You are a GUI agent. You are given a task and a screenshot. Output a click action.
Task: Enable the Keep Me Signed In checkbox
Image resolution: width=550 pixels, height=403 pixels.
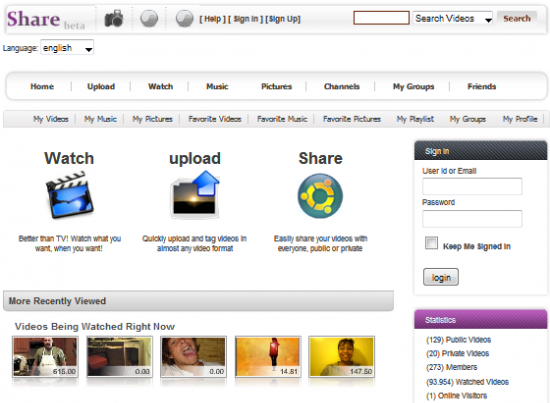coord(431,243)
